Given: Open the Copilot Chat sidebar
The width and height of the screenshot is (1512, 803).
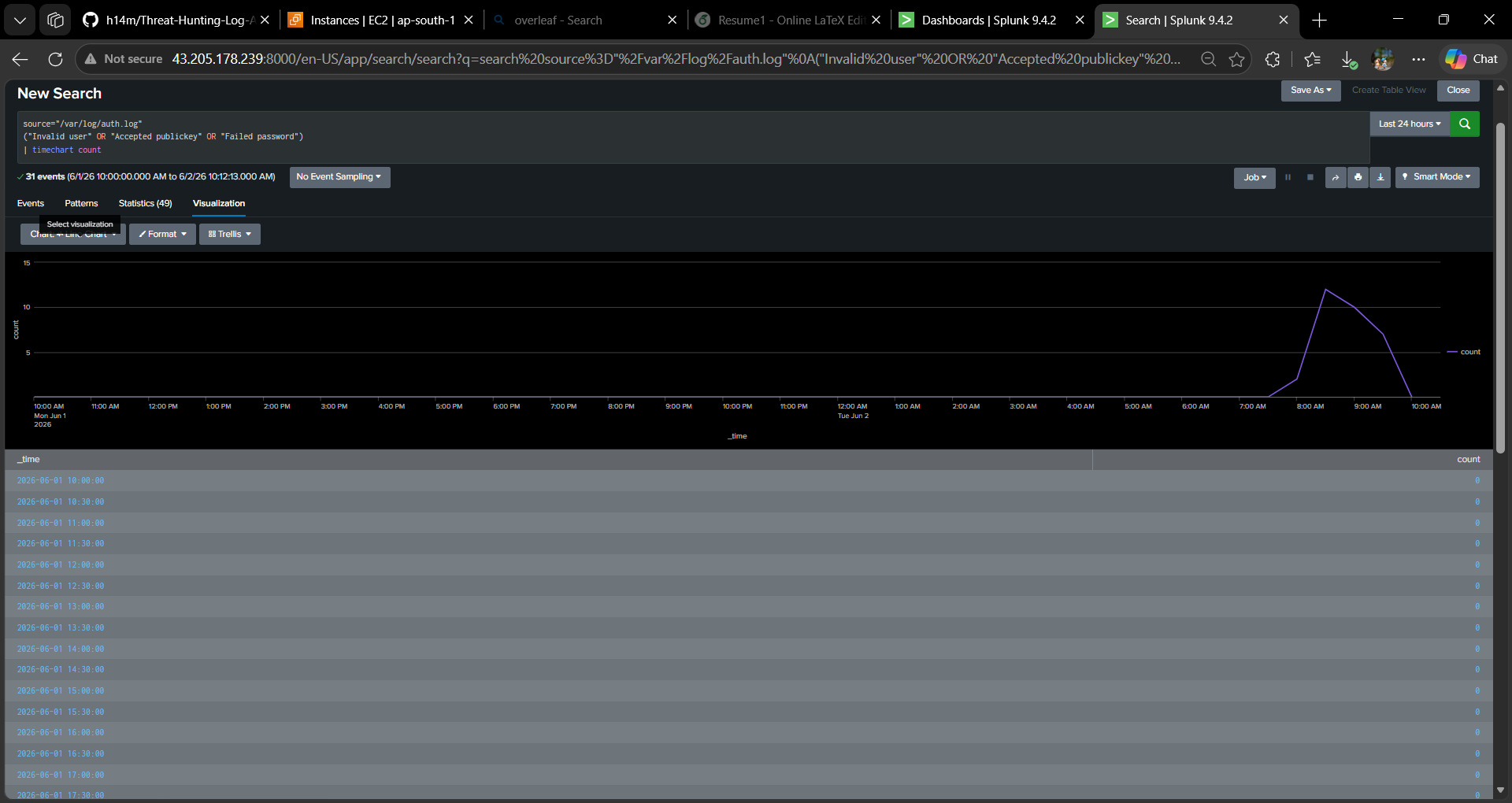Looking at the screenshot, I should pos(1472,59).
